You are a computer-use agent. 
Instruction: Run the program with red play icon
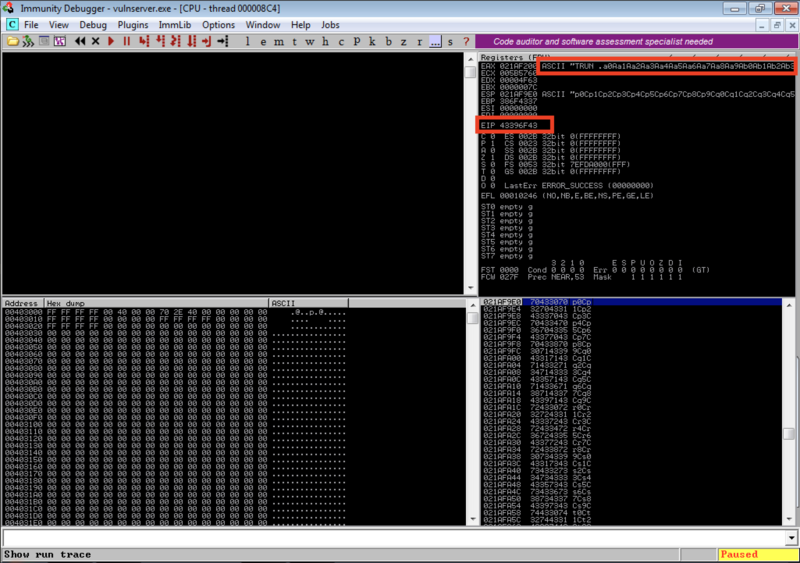click(x=111, y=41)
